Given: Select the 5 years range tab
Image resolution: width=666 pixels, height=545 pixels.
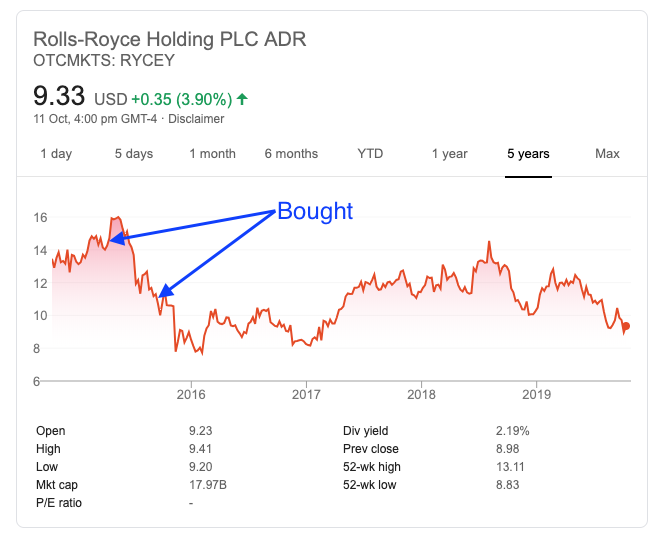Looking at the screenshot, I should pyautogui.click(x=528, y=153).
